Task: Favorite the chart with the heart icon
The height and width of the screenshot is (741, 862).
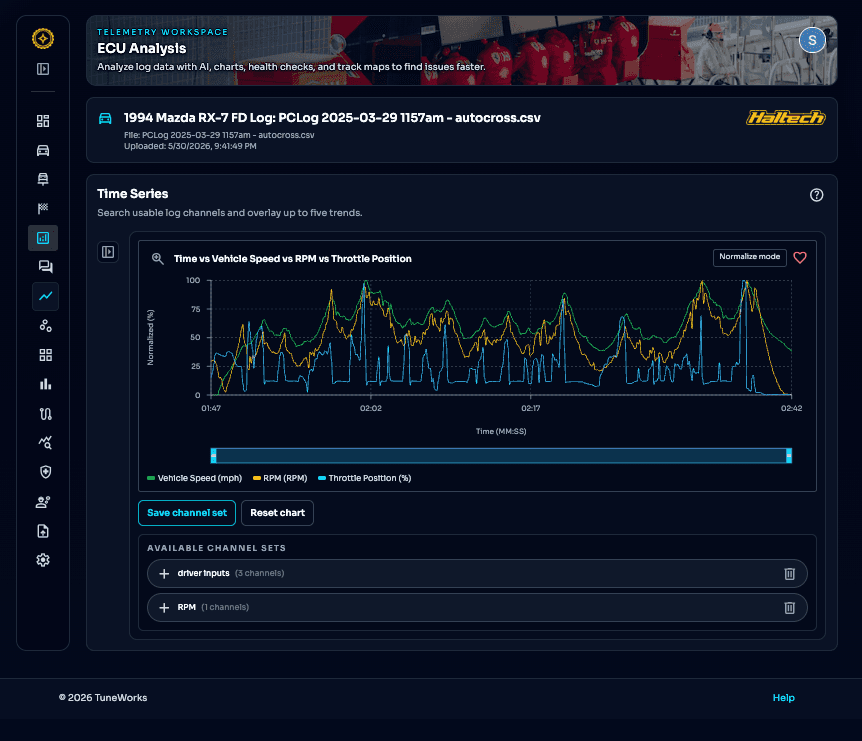Action: (800, 257)
